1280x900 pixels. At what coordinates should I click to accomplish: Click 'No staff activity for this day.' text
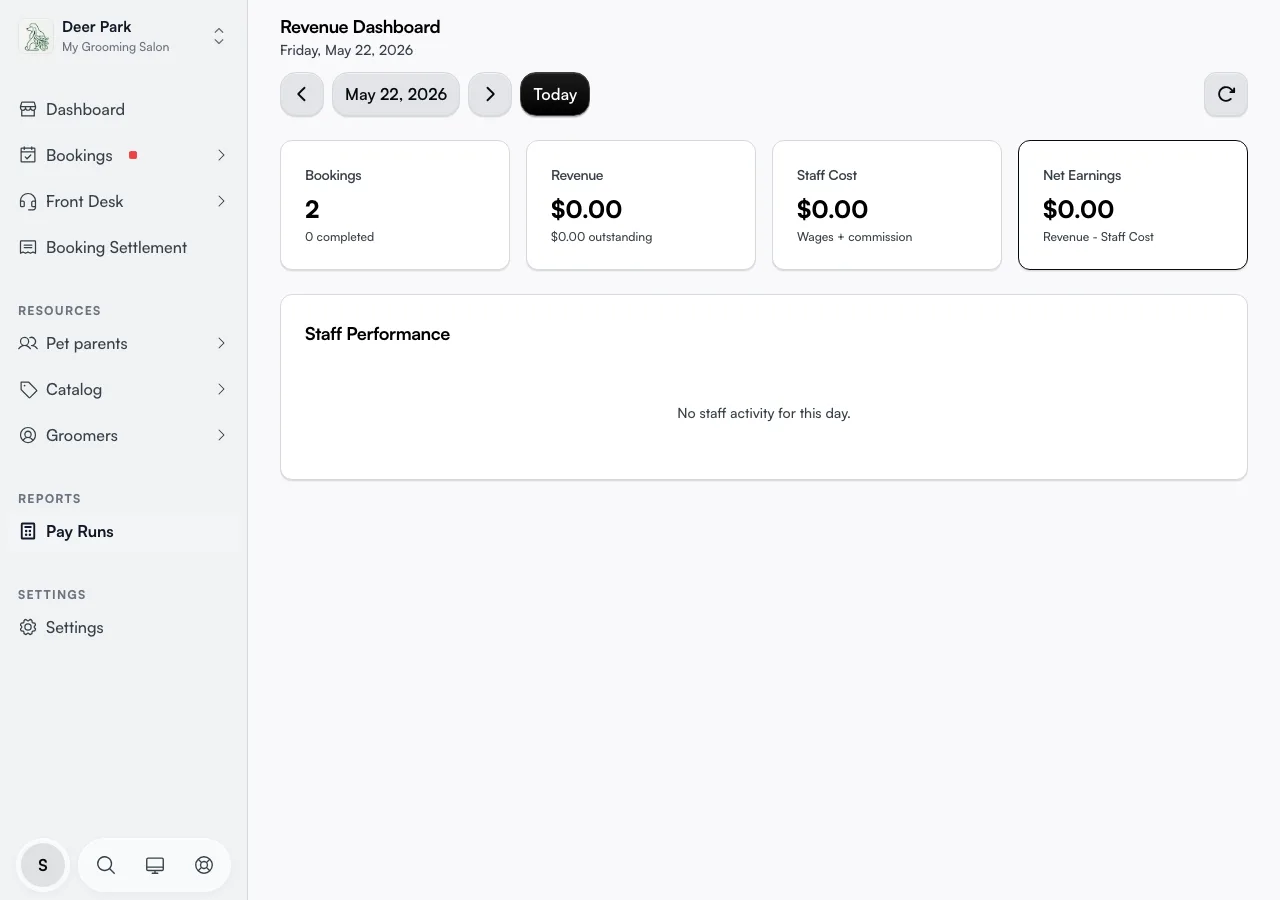coord(764,413)
